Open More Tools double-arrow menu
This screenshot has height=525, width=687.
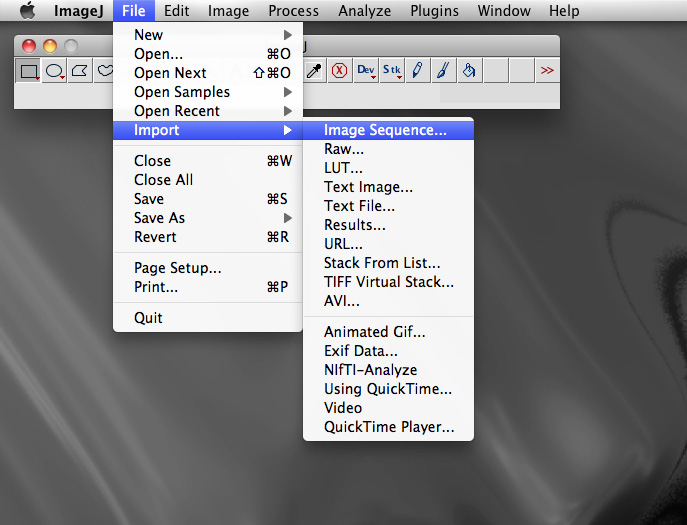(547, 71)
